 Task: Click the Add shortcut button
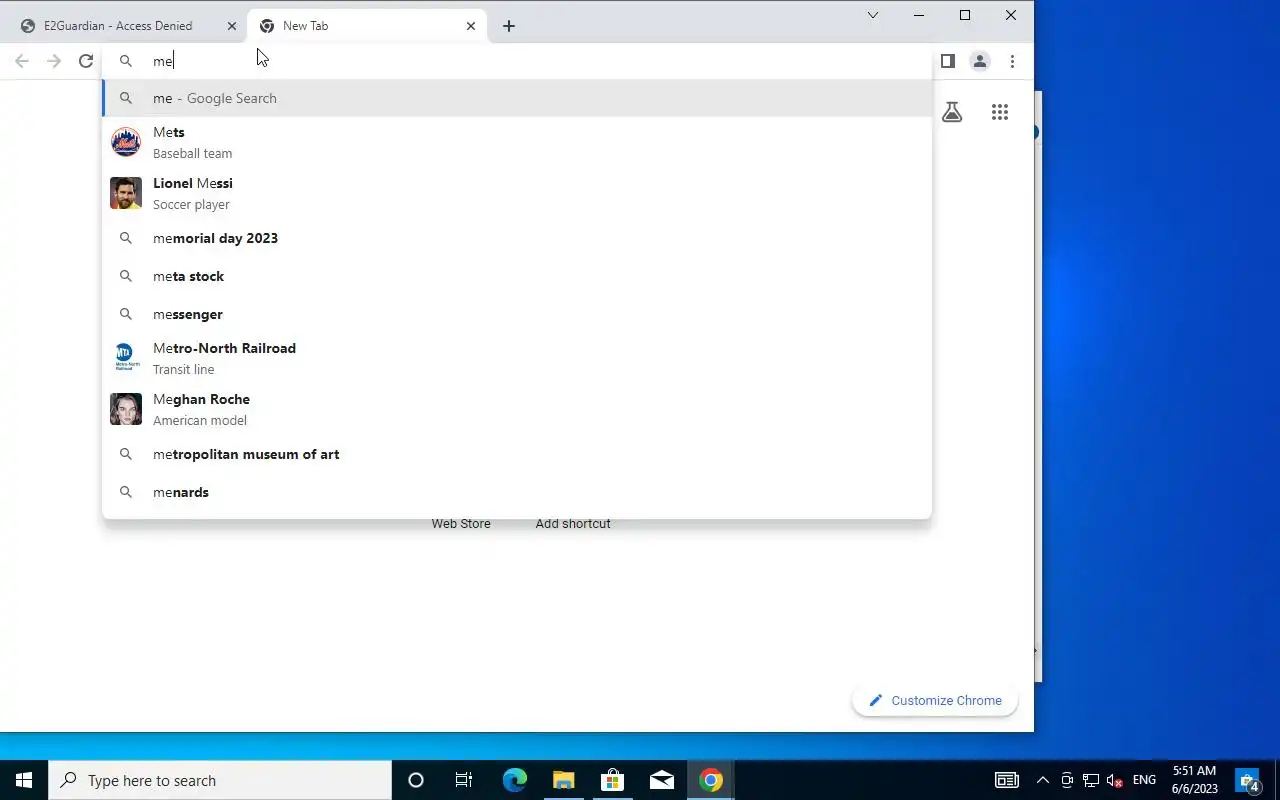coord(573,523)
